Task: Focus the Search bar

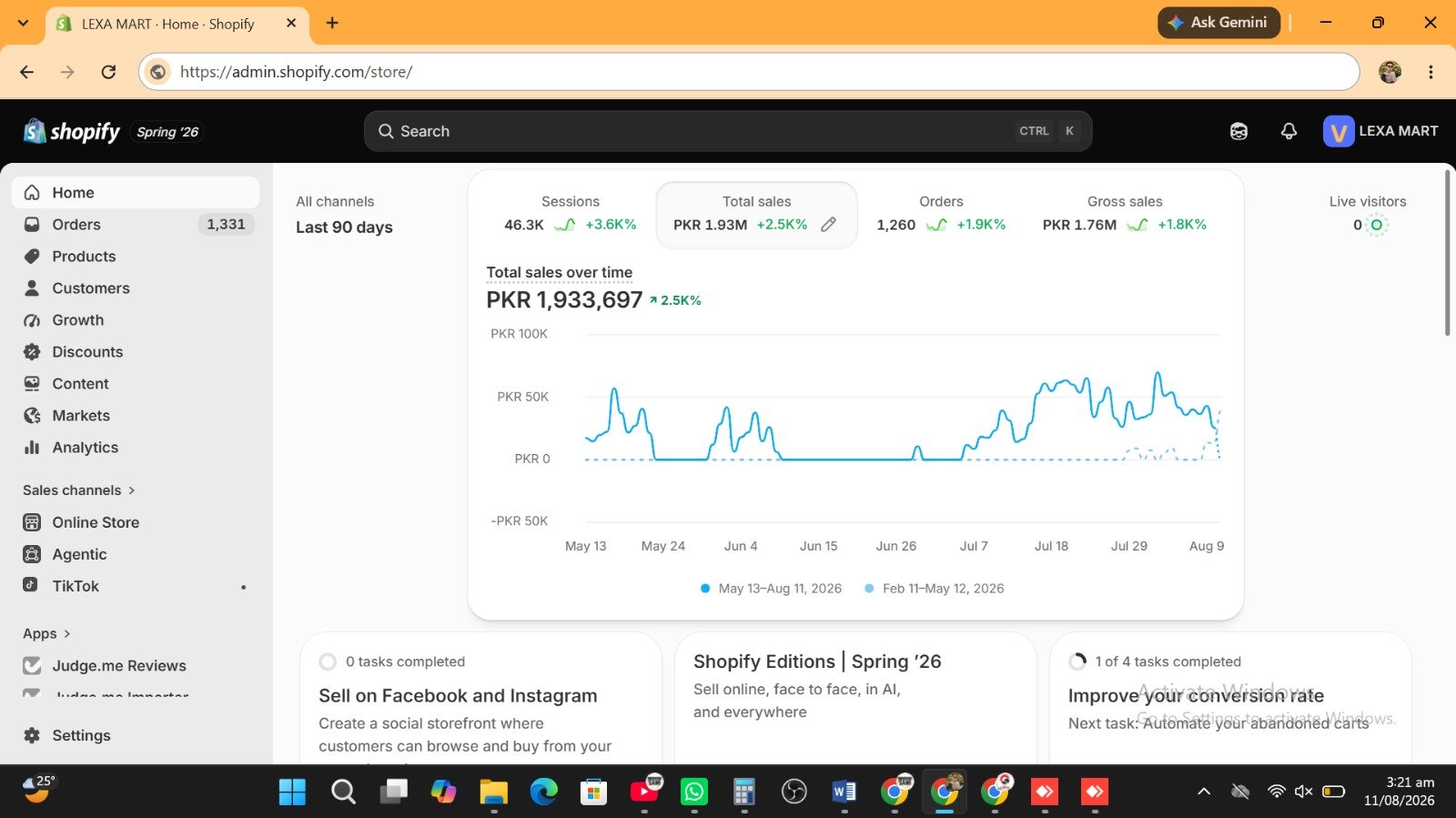Action: point(728,131)
